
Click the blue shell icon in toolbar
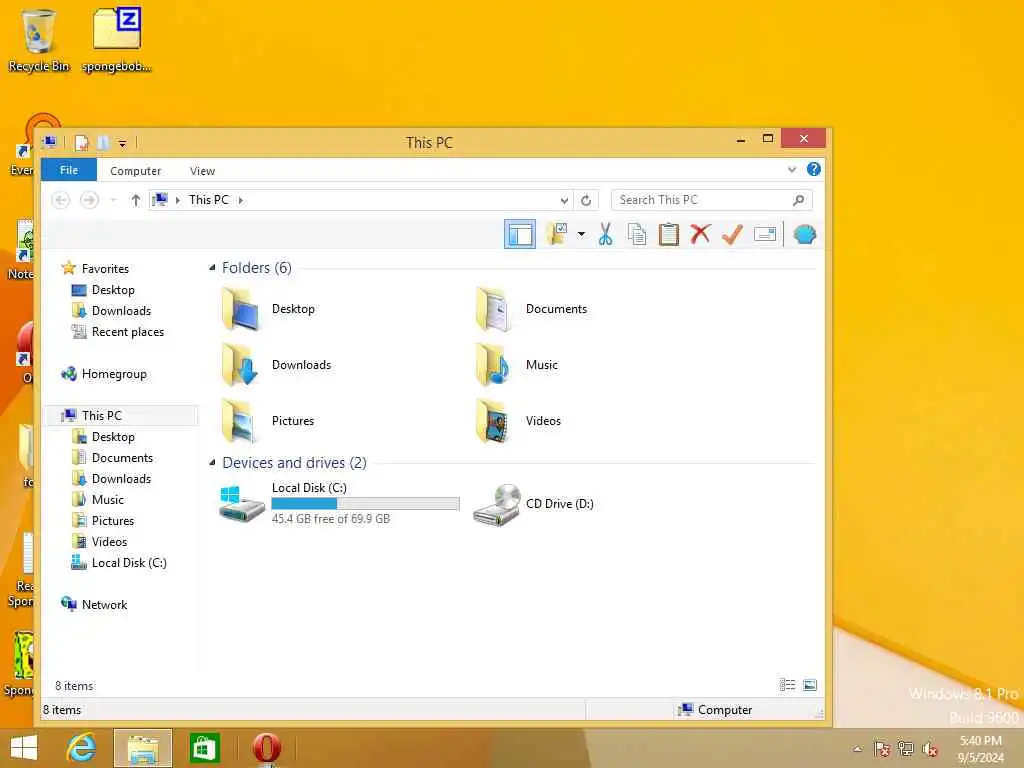[805, 234]
